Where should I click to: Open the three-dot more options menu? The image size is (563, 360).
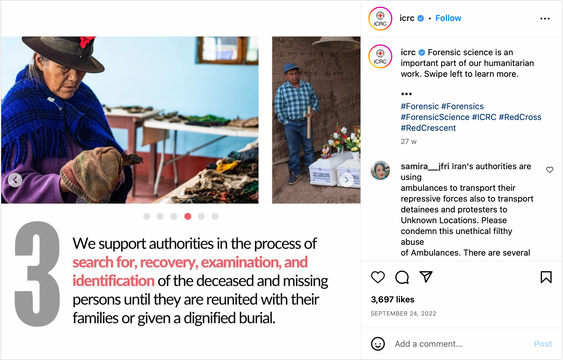(x=545, y=19)
